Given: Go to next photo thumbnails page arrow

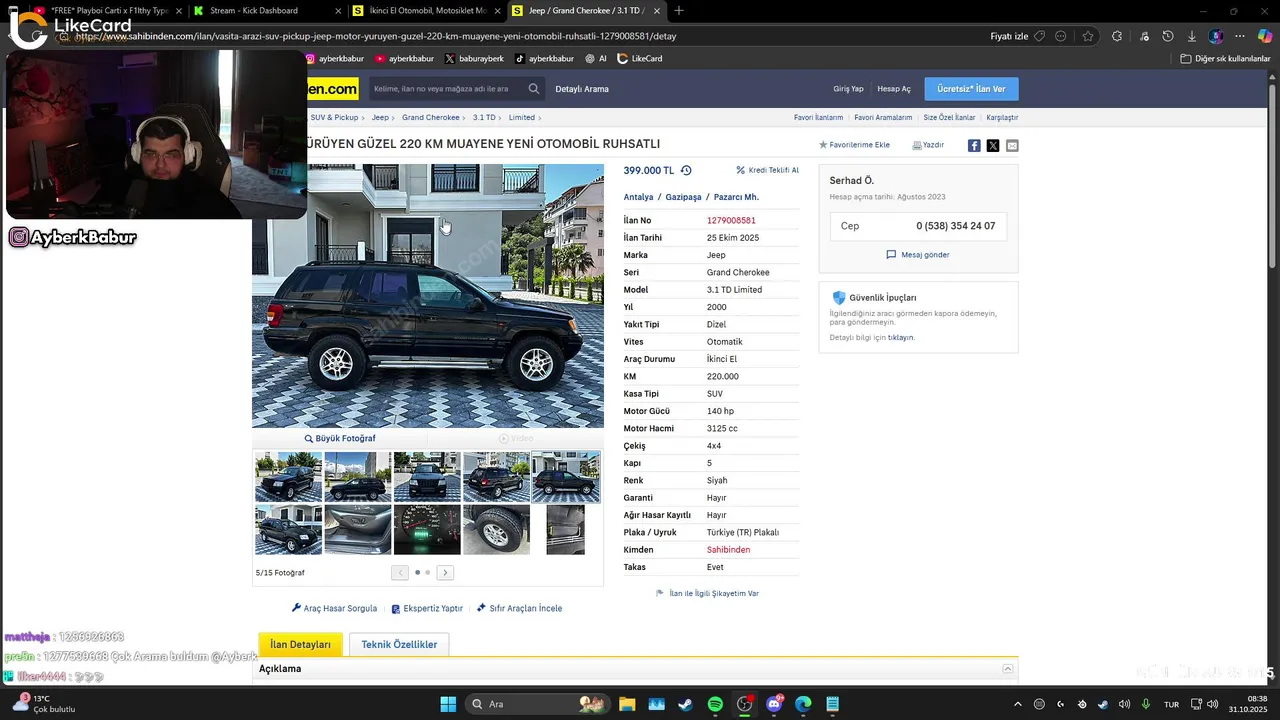Looking at the screenshot, I should pyautogui.click(x=445, y=573).
